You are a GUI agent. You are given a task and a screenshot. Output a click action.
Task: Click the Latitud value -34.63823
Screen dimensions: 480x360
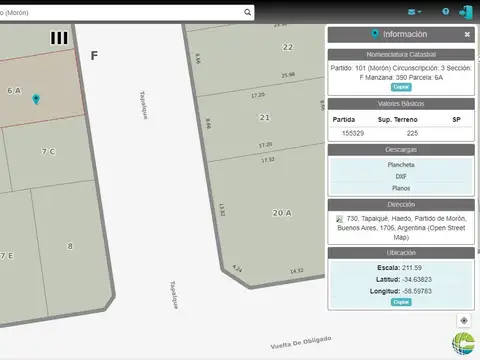coord(417,279)
